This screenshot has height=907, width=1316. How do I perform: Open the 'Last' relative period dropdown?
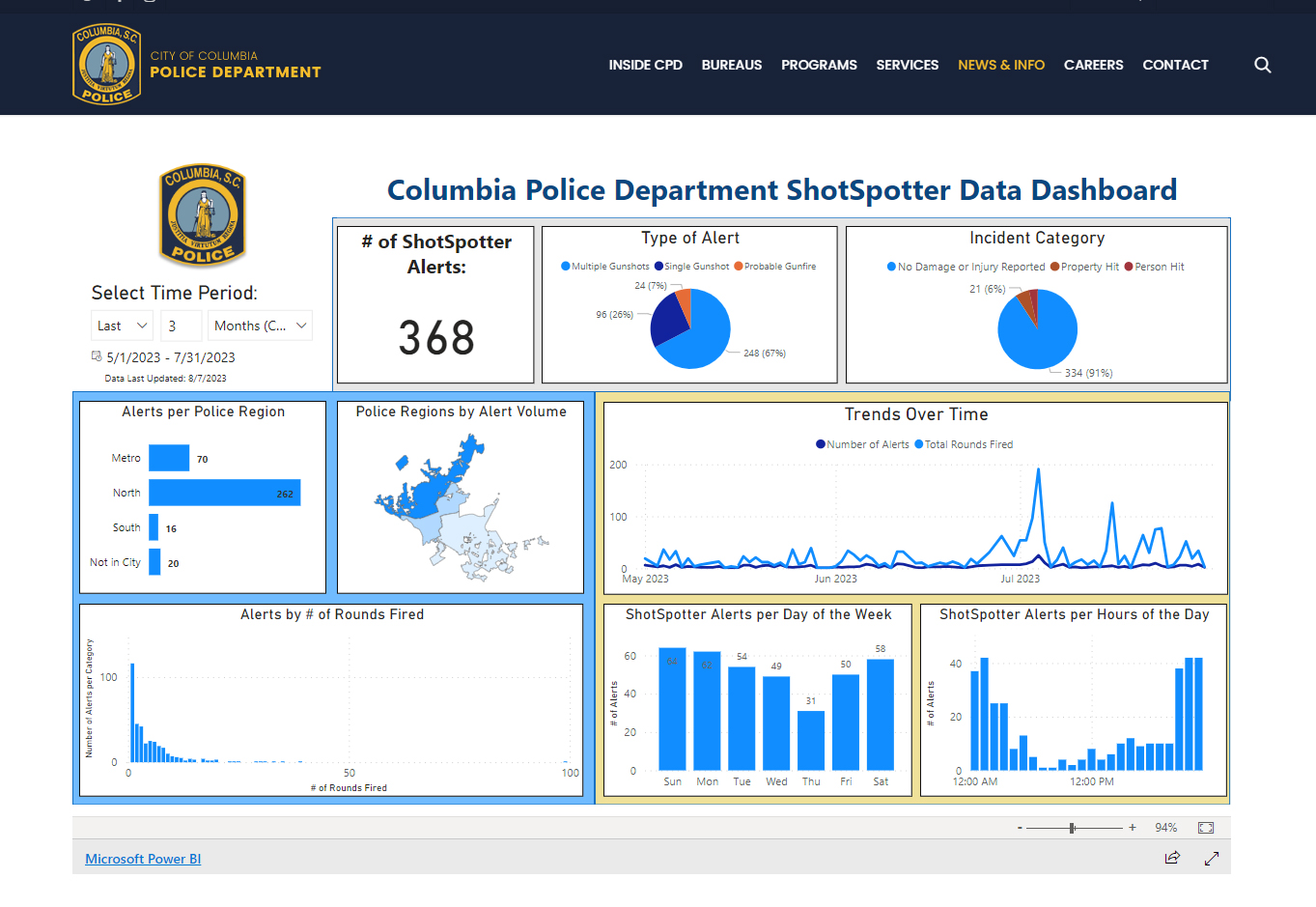coord(122,326)
